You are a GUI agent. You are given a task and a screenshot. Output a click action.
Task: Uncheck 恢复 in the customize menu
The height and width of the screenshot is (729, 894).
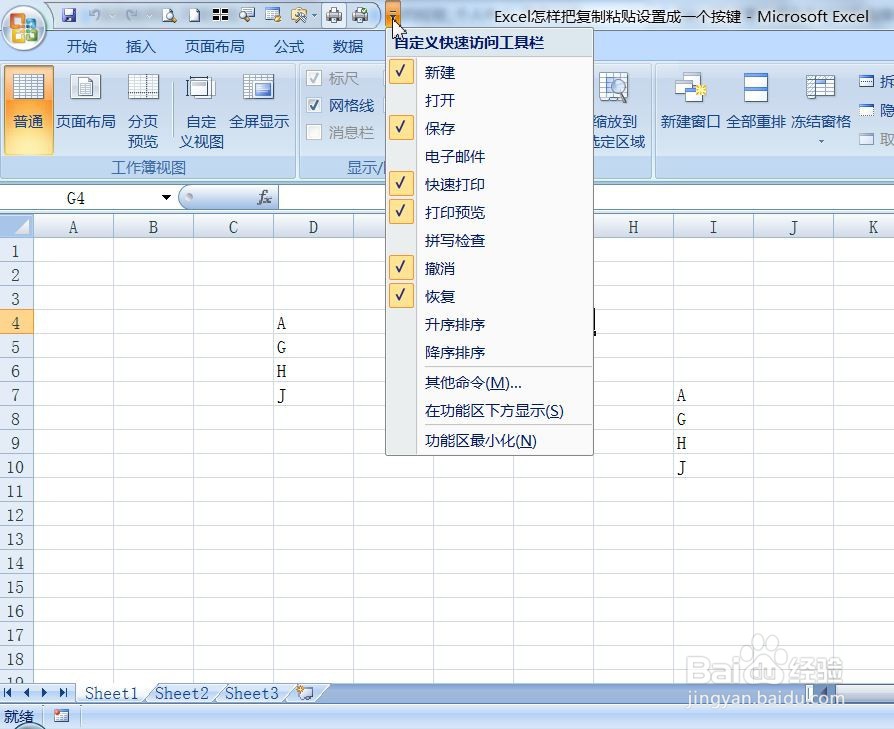(489, 296)
